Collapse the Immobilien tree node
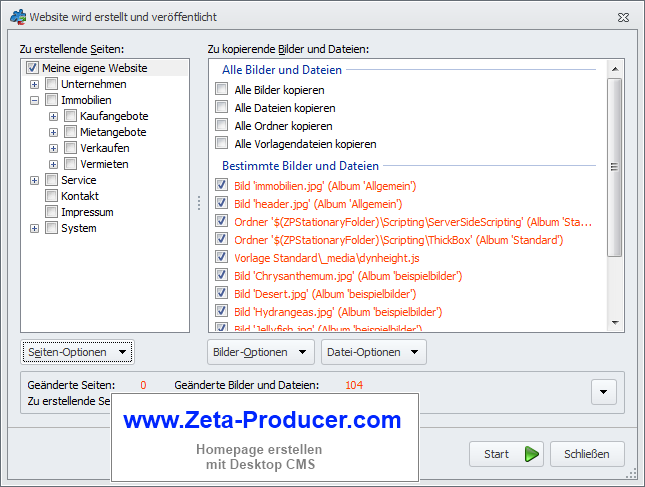The width and height of the screenshot is (645, 487). (x=35, y=100)
